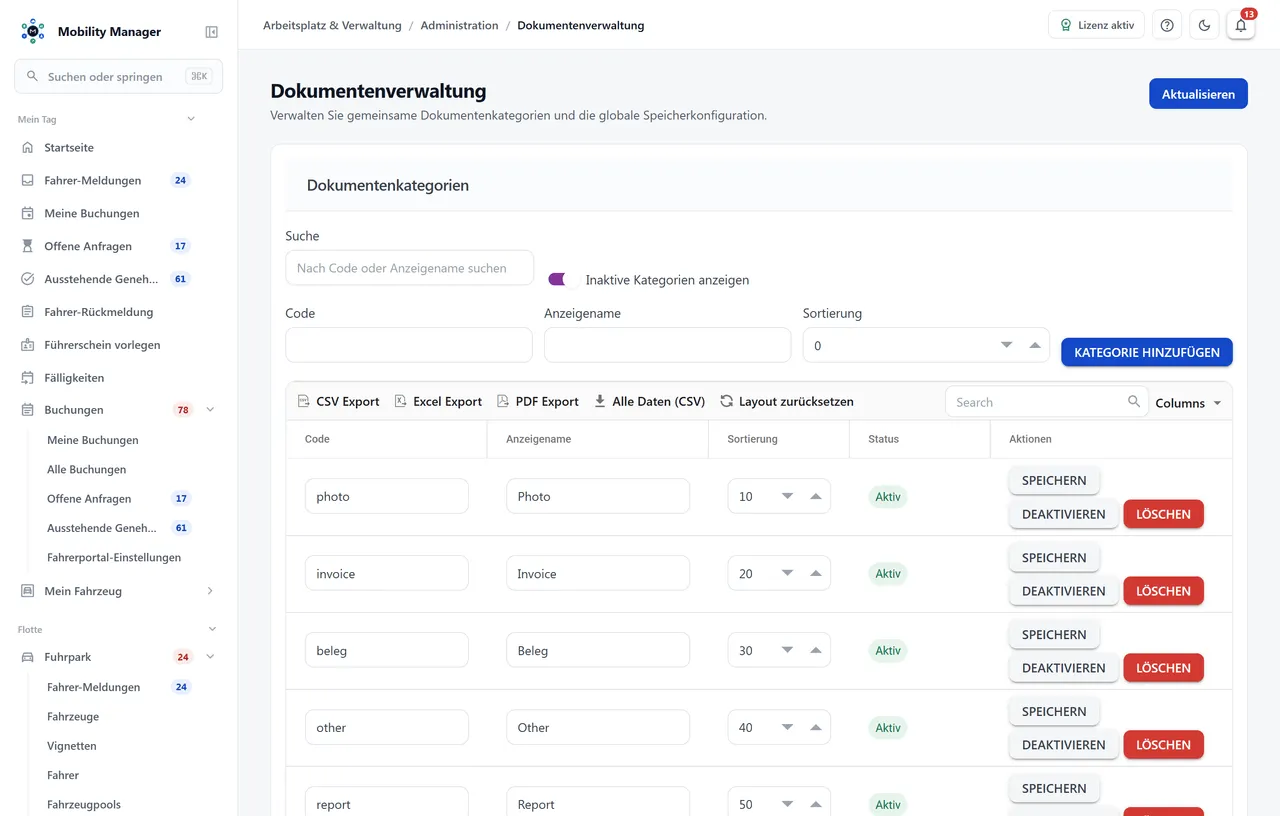The height and width of the screenshot is (816, 1280).
Task: Collapse the sidebar panel icon
Action: coord(212,32)
